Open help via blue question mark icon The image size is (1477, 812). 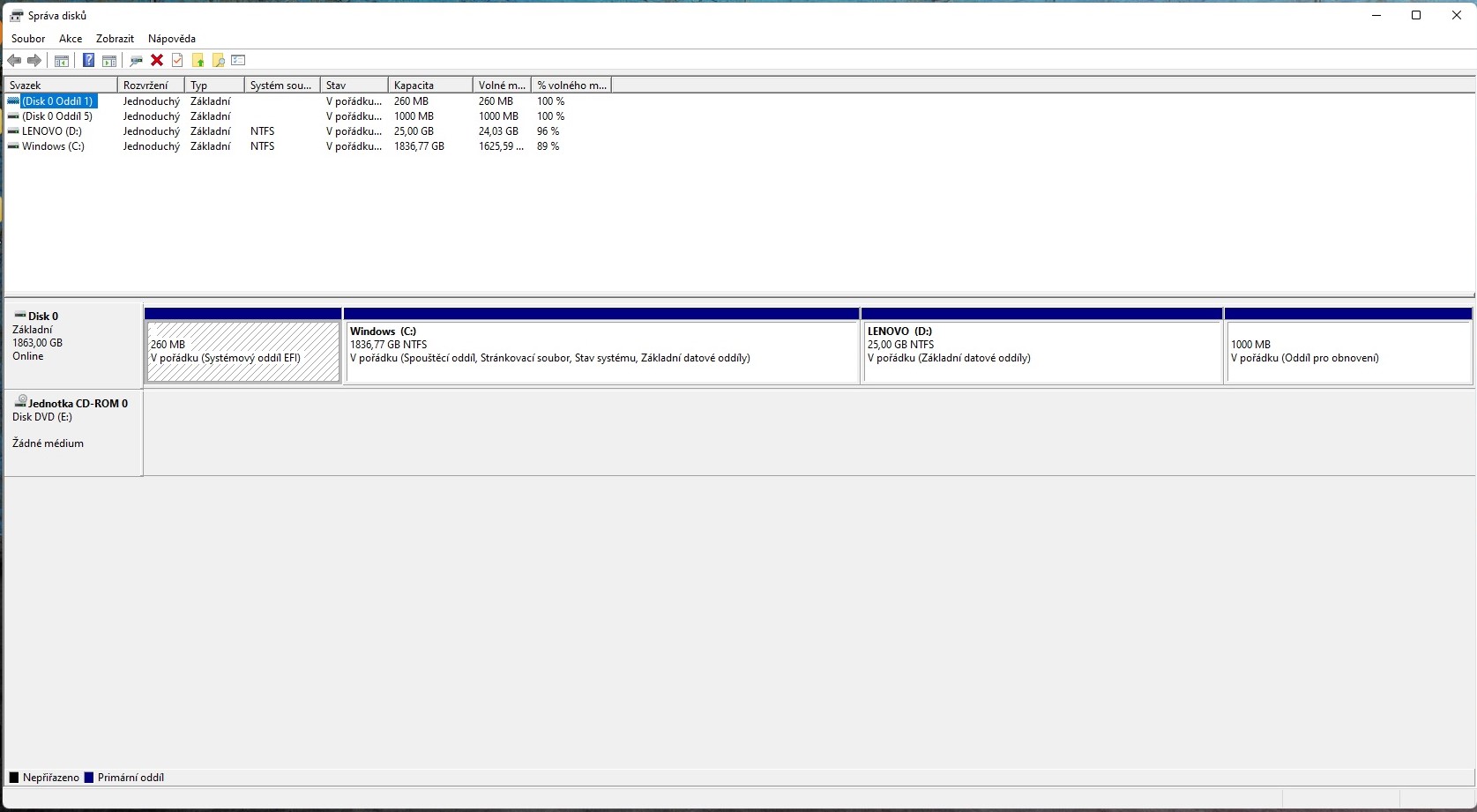[88, 61]
